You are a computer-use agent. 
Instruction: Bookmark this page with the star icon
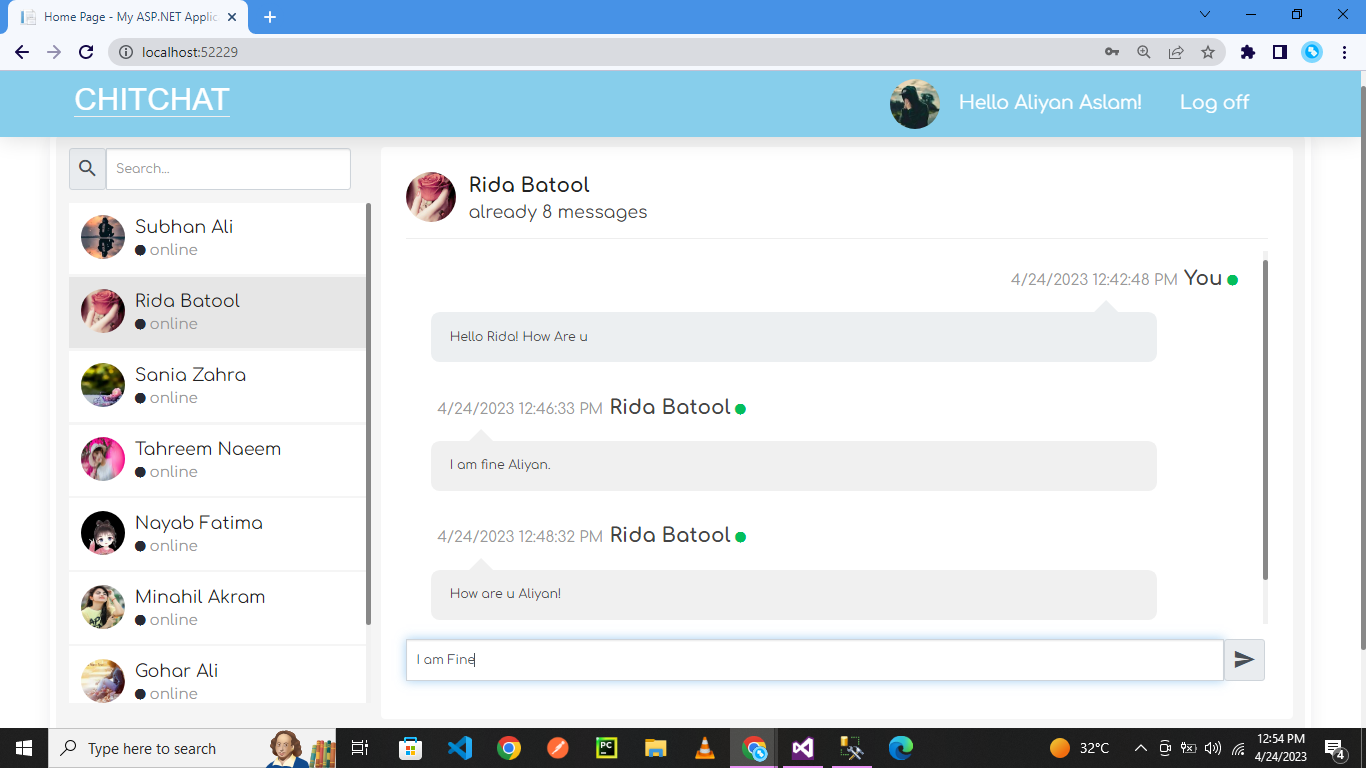[x=1208, y=52]
